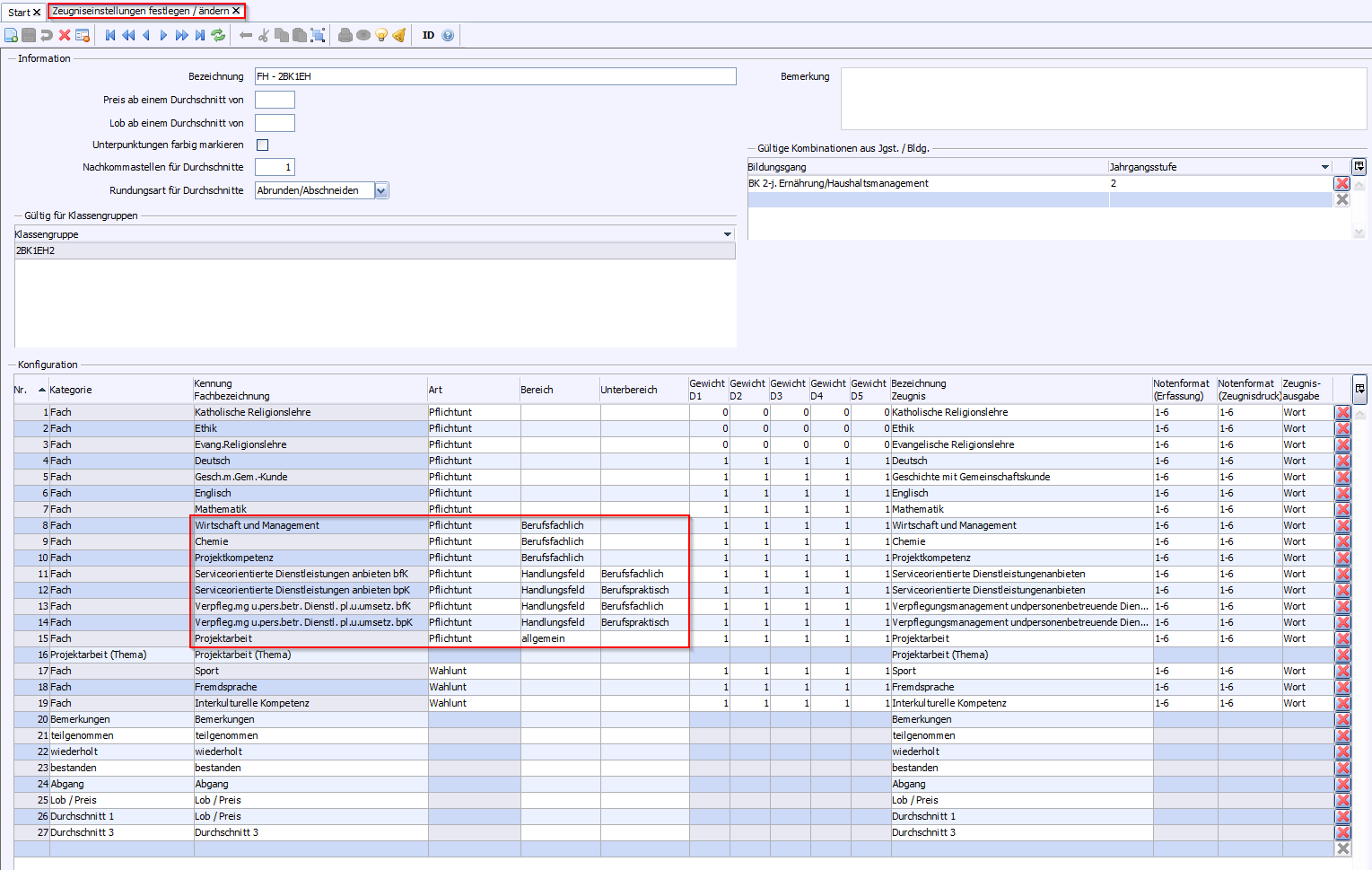Toggle Unterpunktungen farbig markieren checkbox
This screenshot has width=1372, height=870.
pyautogui.click(x=263, y=145)
